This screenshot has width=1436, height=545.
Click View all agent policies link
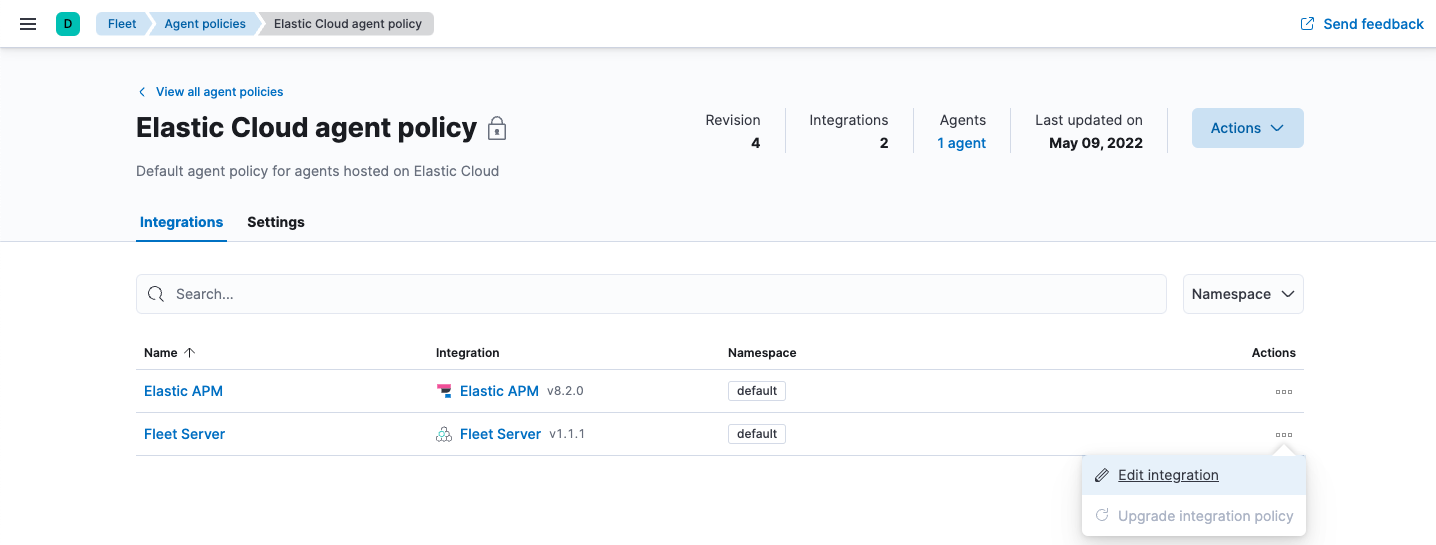[219, 92]
